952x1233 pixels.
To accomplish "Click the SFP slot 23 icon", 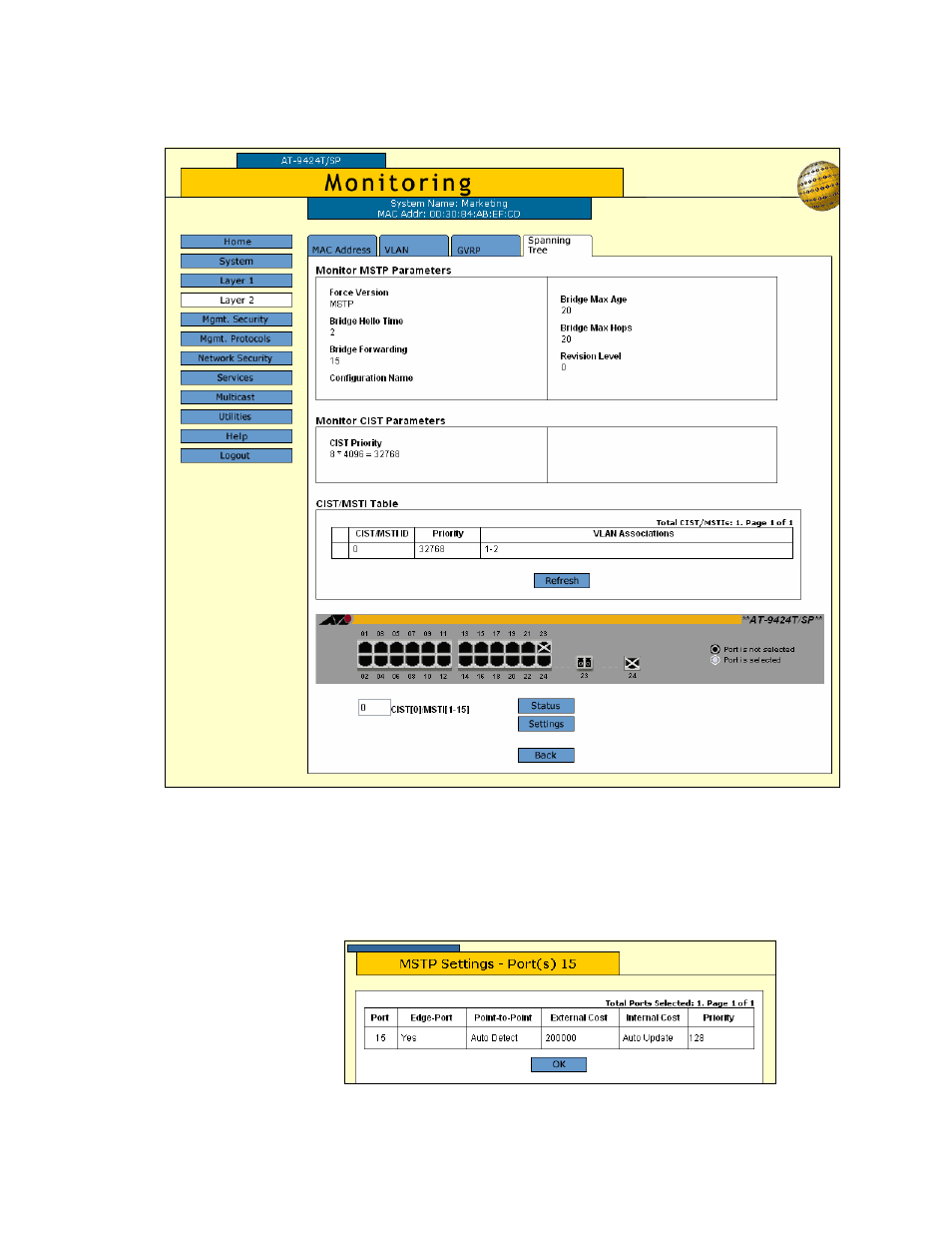I will pyautogui.click(x=585, y=663).
